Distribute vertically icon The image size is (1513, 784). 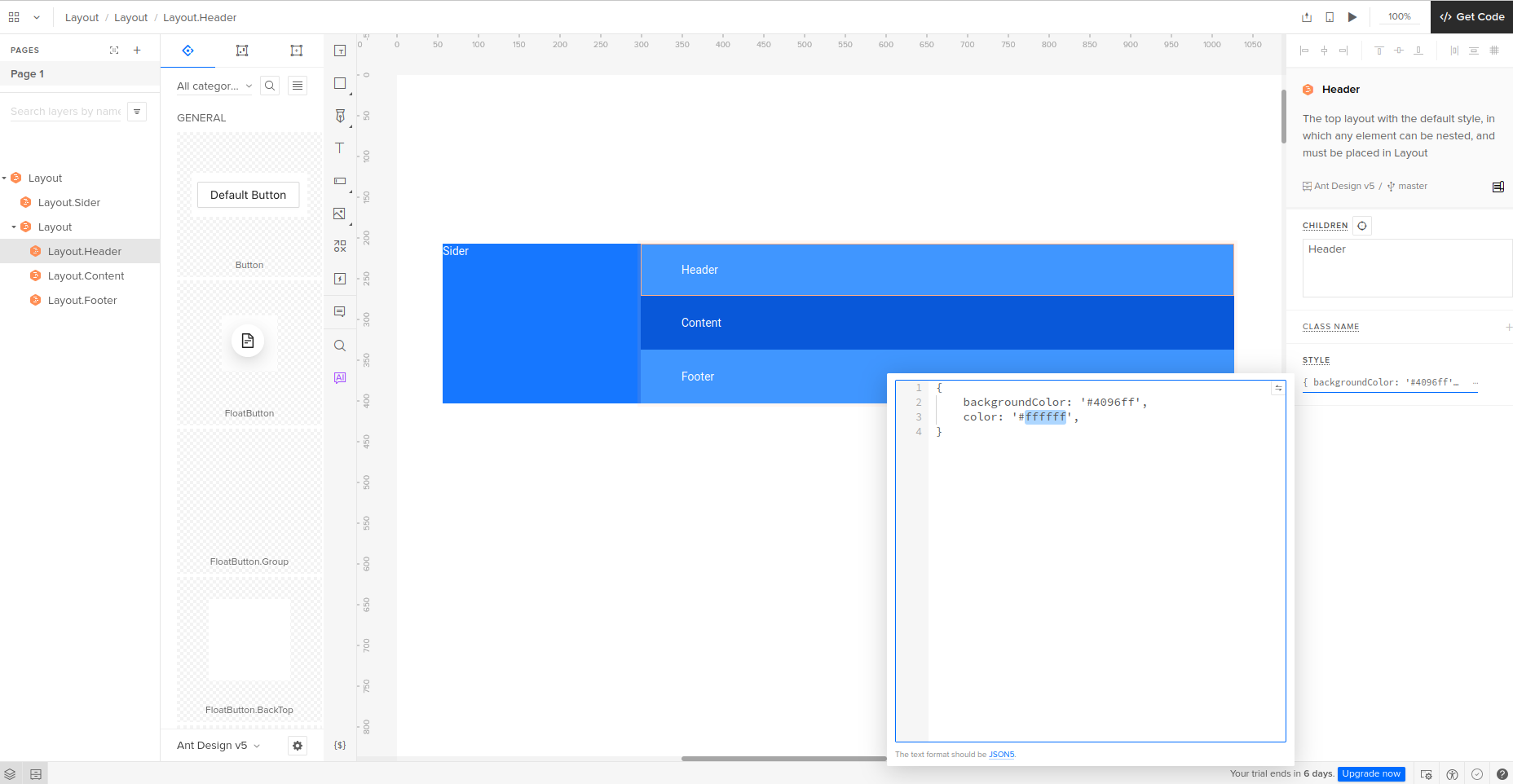click(1474, 51)
